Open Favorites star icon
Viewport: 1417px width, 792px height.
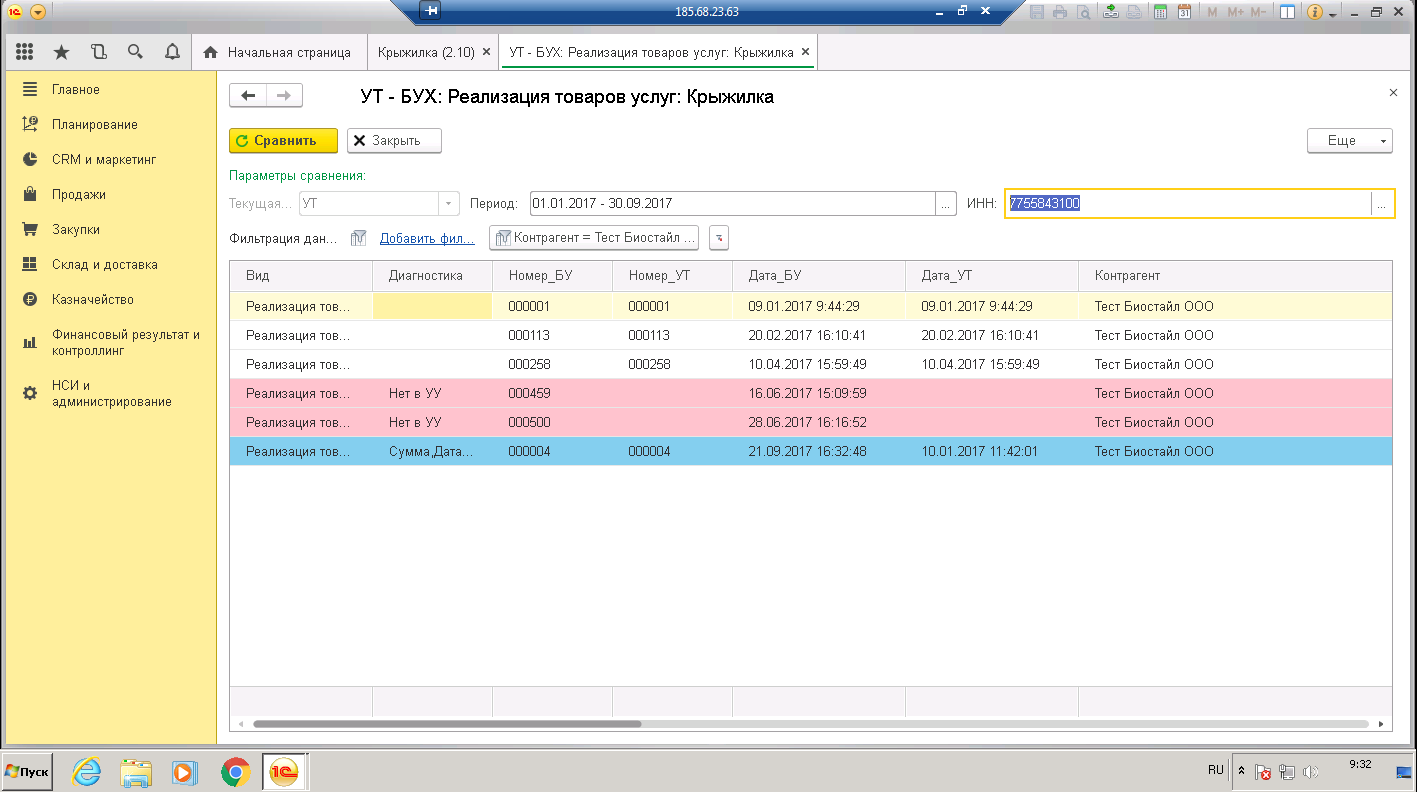(62, 52)
